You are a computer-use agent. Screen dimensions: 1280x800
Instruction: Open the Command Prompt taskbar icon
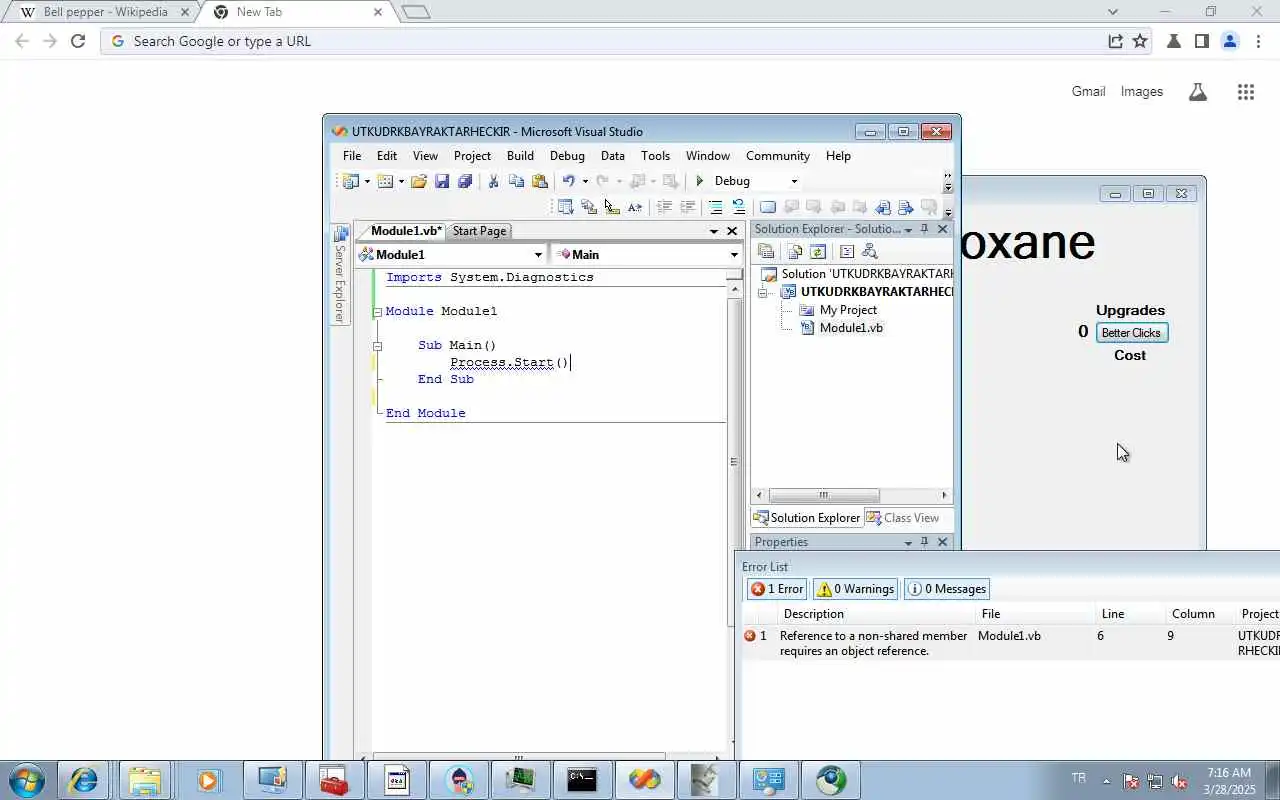pyautogui.click(x=581, y=780)
